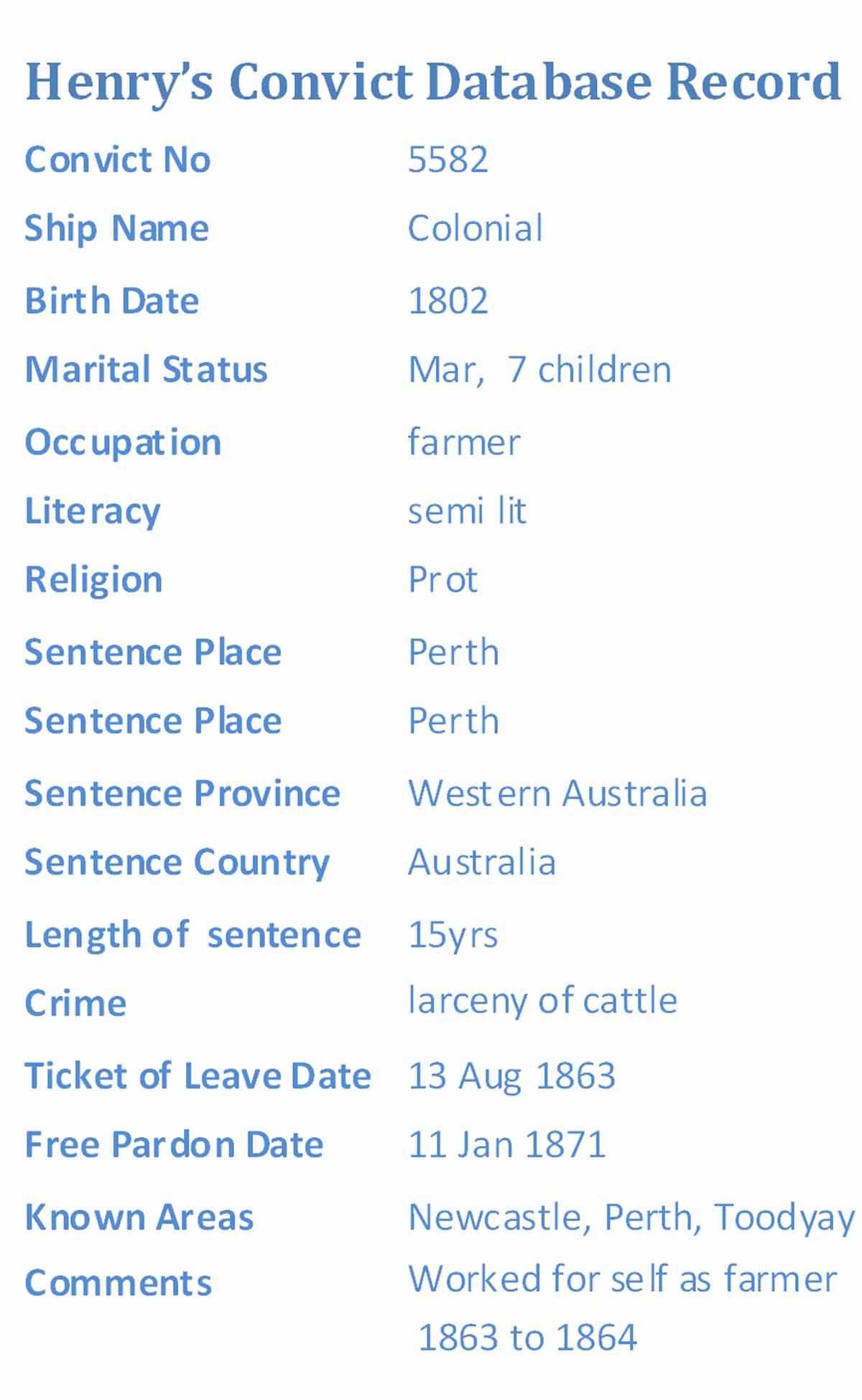862x1400 pixels.
Task: Select the Comments label
Action: (x=119, y=1283)
